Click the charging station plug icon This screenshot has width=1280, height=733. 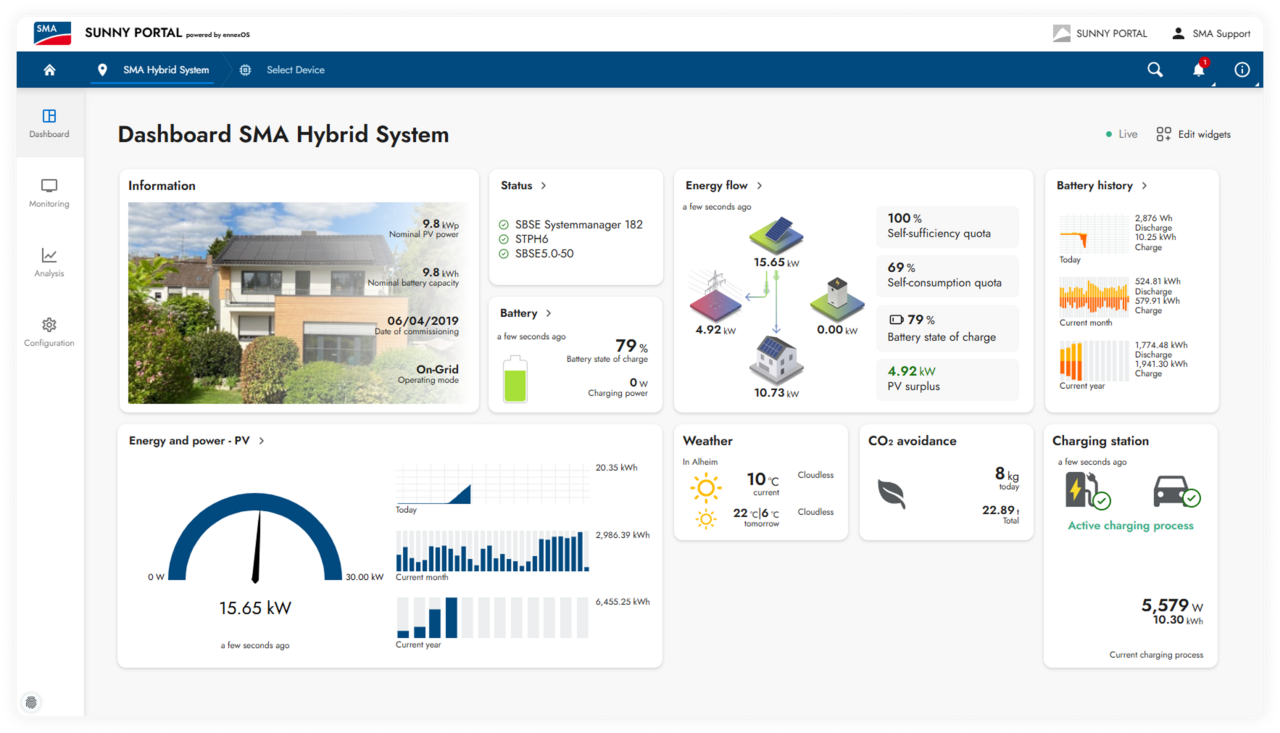1088,490
